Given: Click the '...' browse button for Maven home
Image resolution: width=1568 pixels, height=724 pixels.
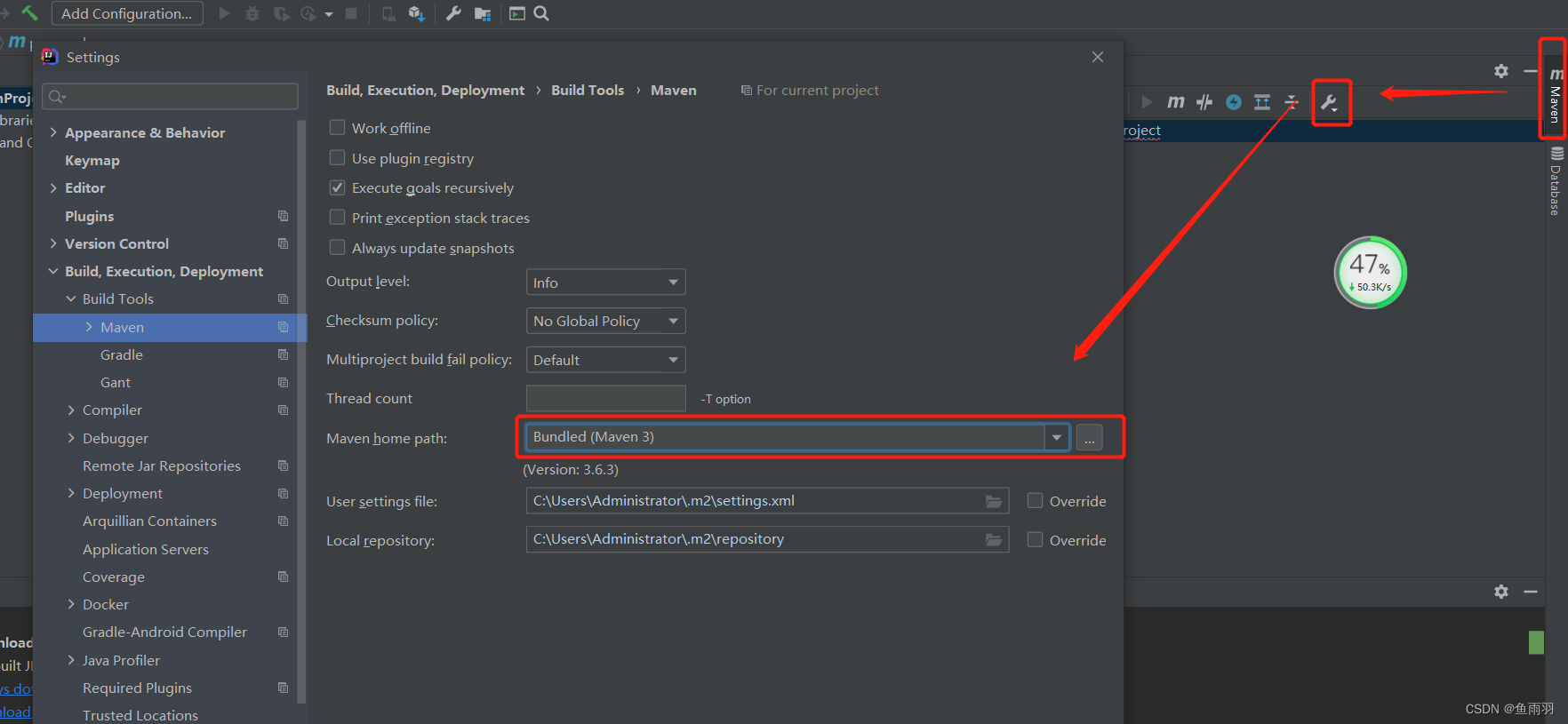Looking at the screenshot, I should point(1089,438).
